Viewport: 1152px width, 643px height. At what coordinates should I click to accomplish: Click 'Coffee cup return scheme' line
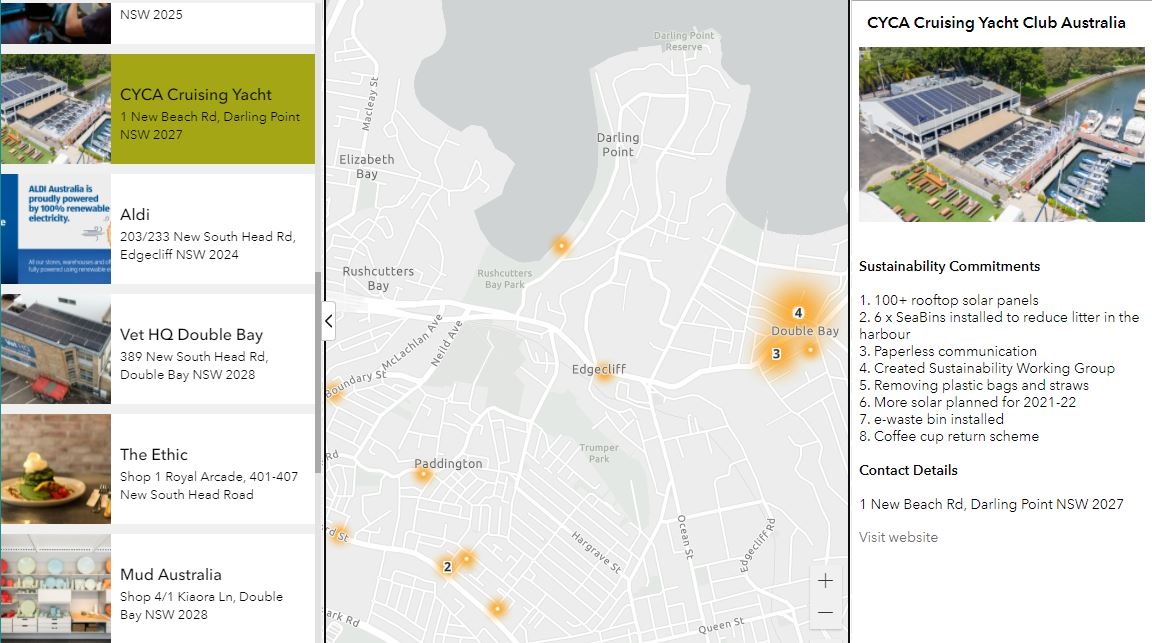[948, 436]
